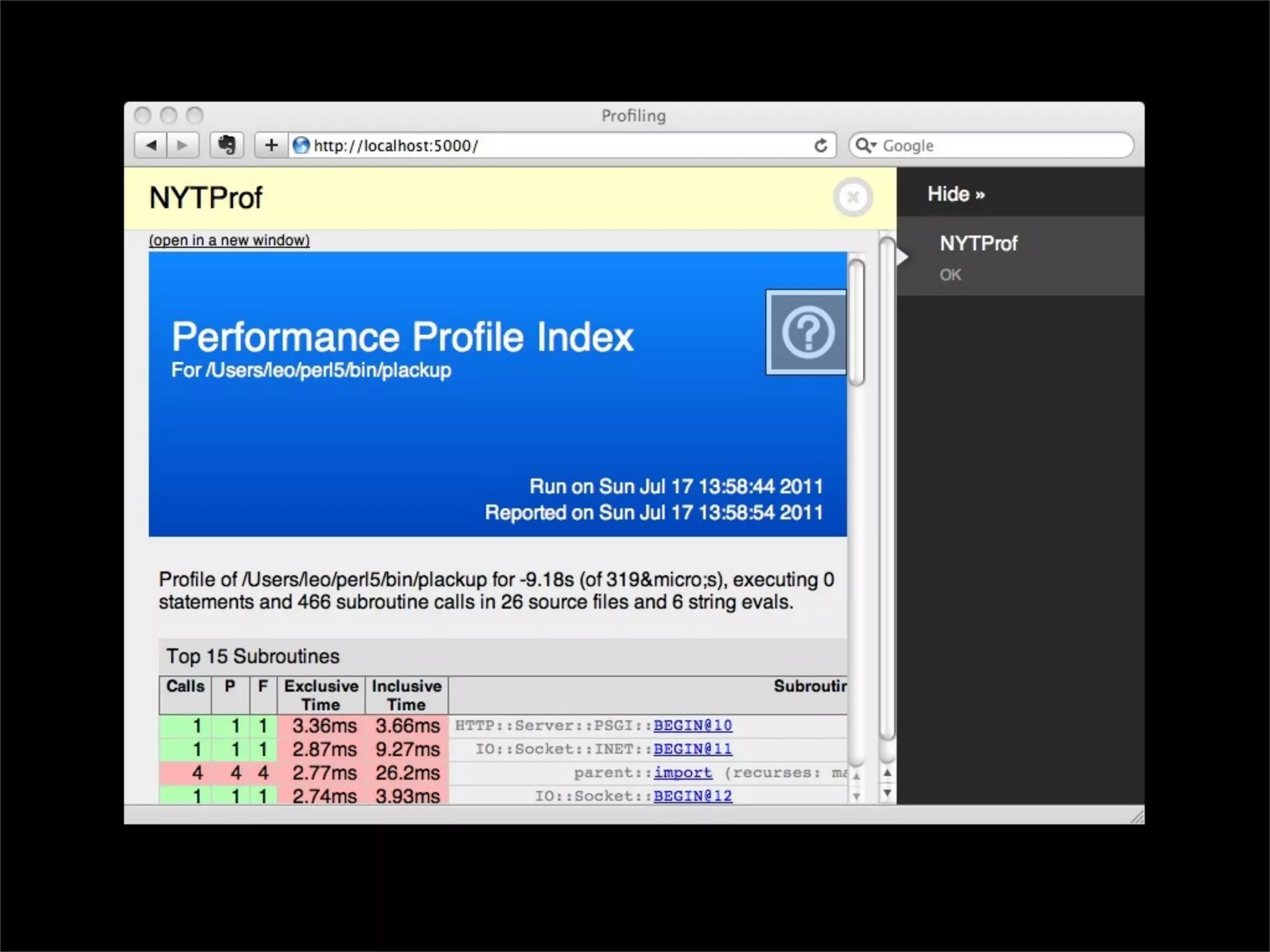Click the Evernote elephant toolbar icon
The height and width of the screenshot is (952, 1270).
point(226,146)
